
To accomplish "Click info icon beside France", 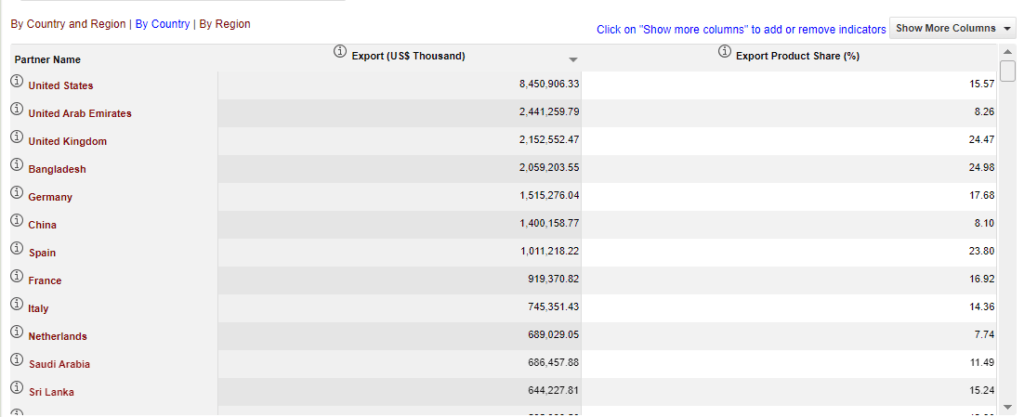I will pos(17,277).
